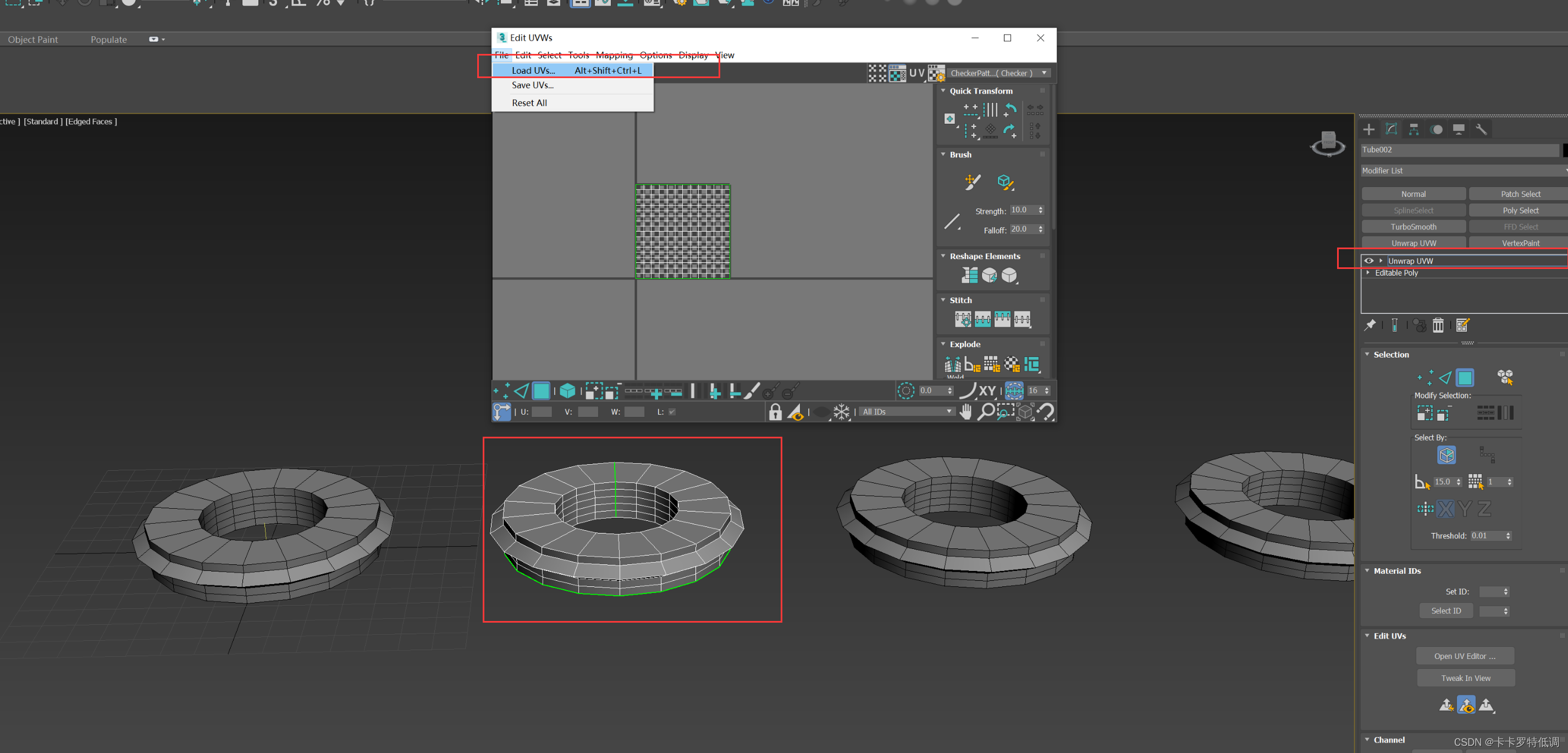
Task: Toggle the X mirror axis button
Action: 1445,508
